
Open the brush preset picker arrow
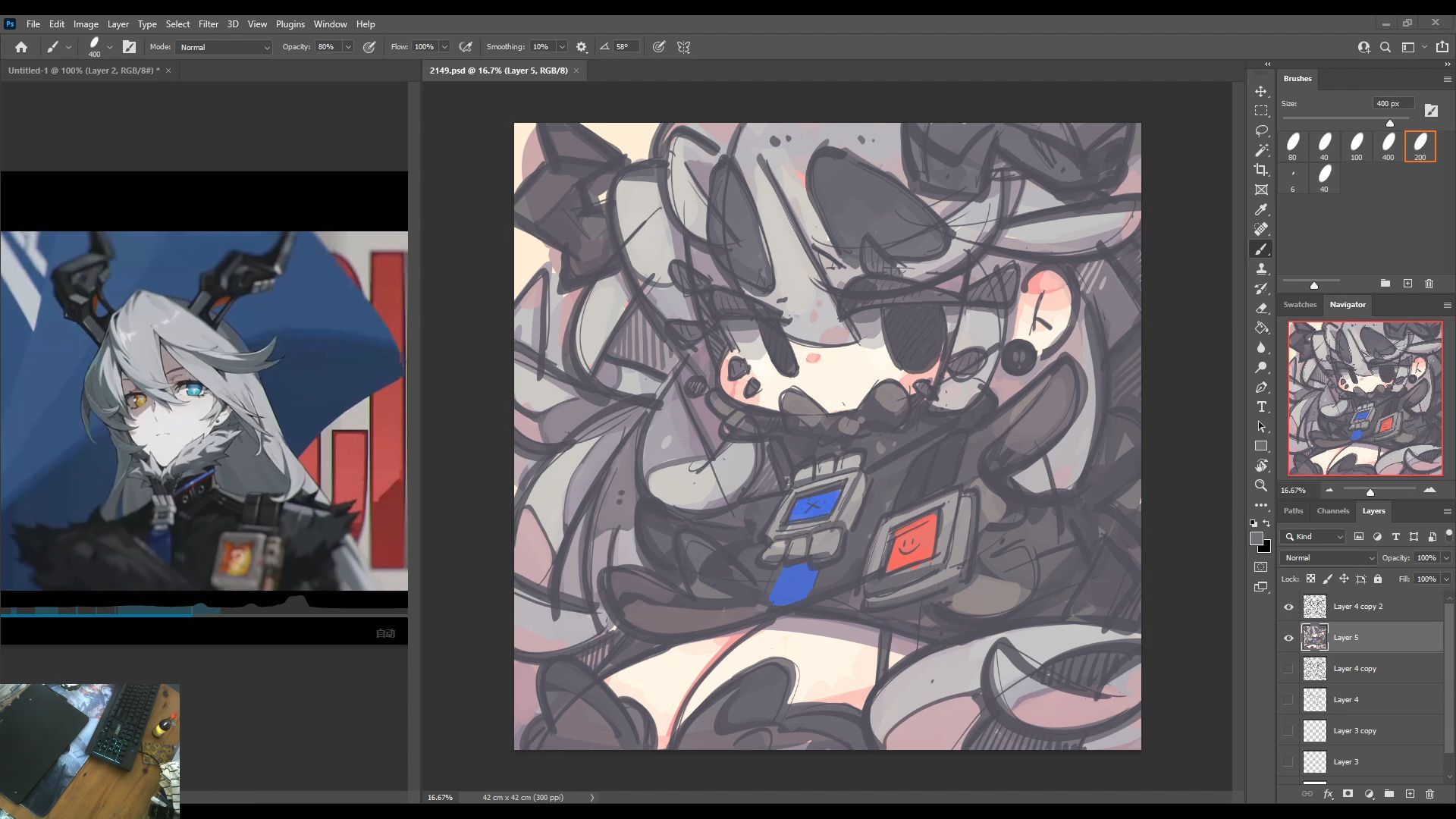click(x=110, y=47)
